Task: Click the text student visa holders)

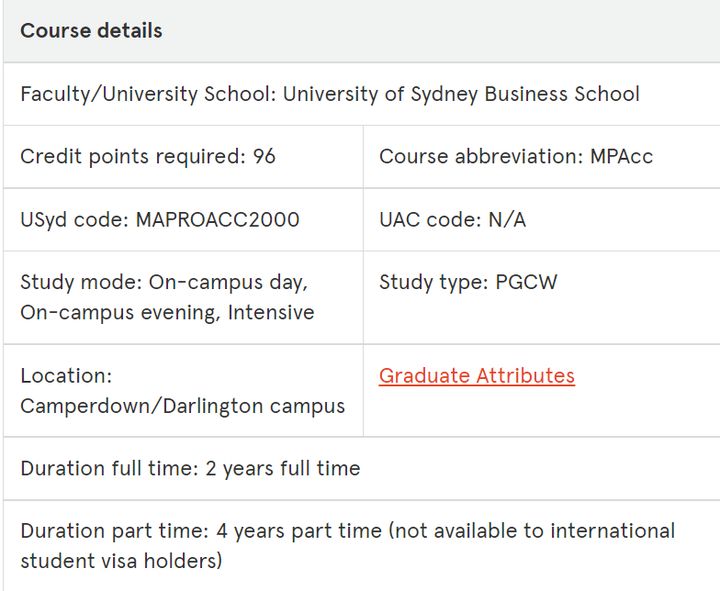Action: coord(121,561)
